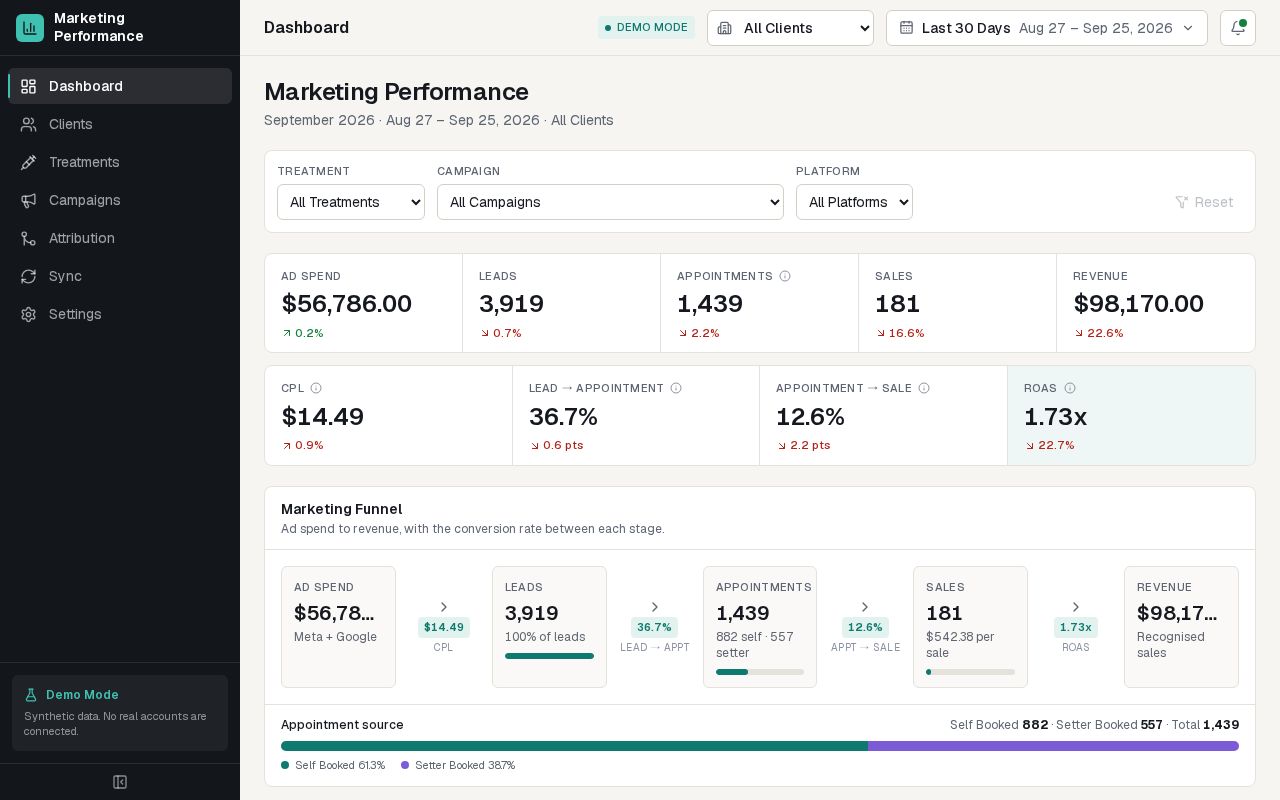Click the Self Booked 61.3% legend dot
1280x800 pixels.
pyautogui.click(x=285, y=765)
